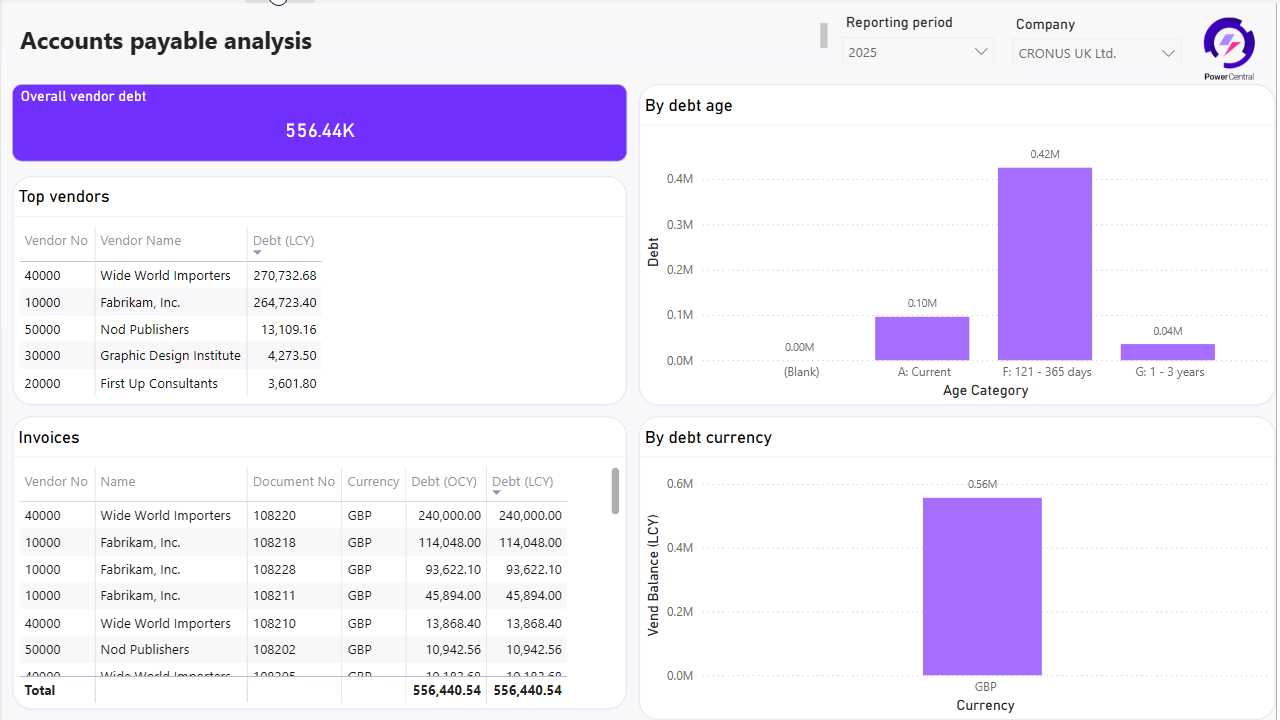The width and height of the screenshot is (1280, 720).
Task: Click the Power Central logo icon
Action: (x=1229, y=48)
